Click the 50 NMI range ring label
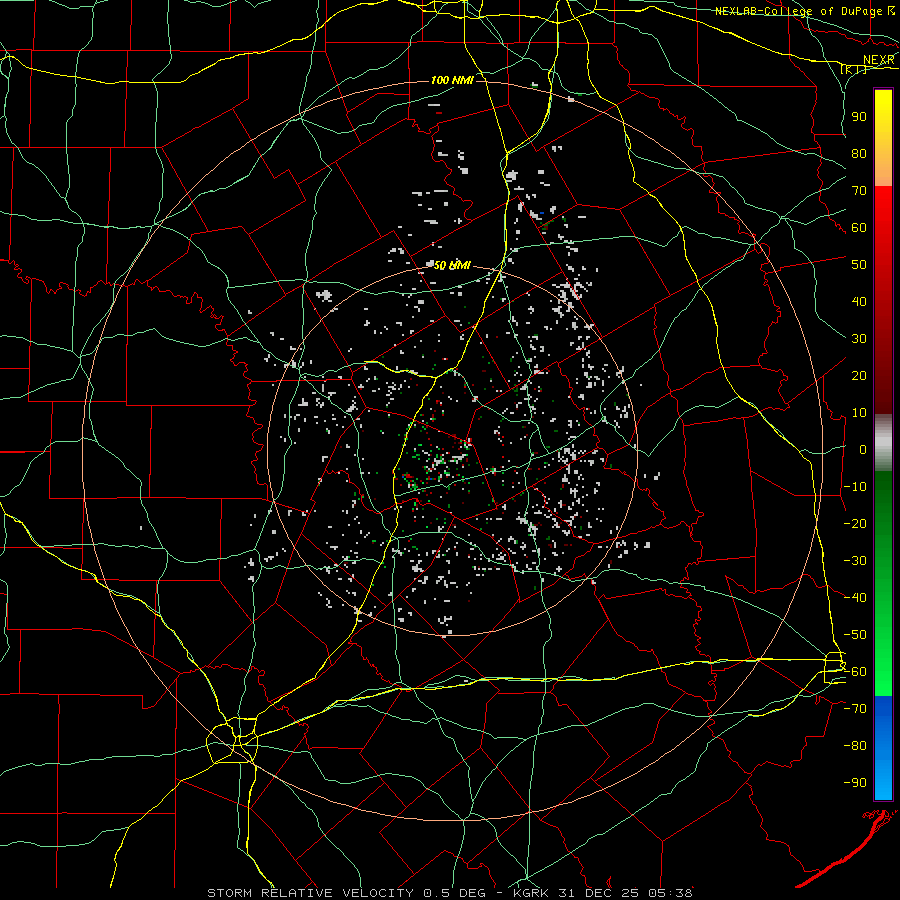 (452, 265)
